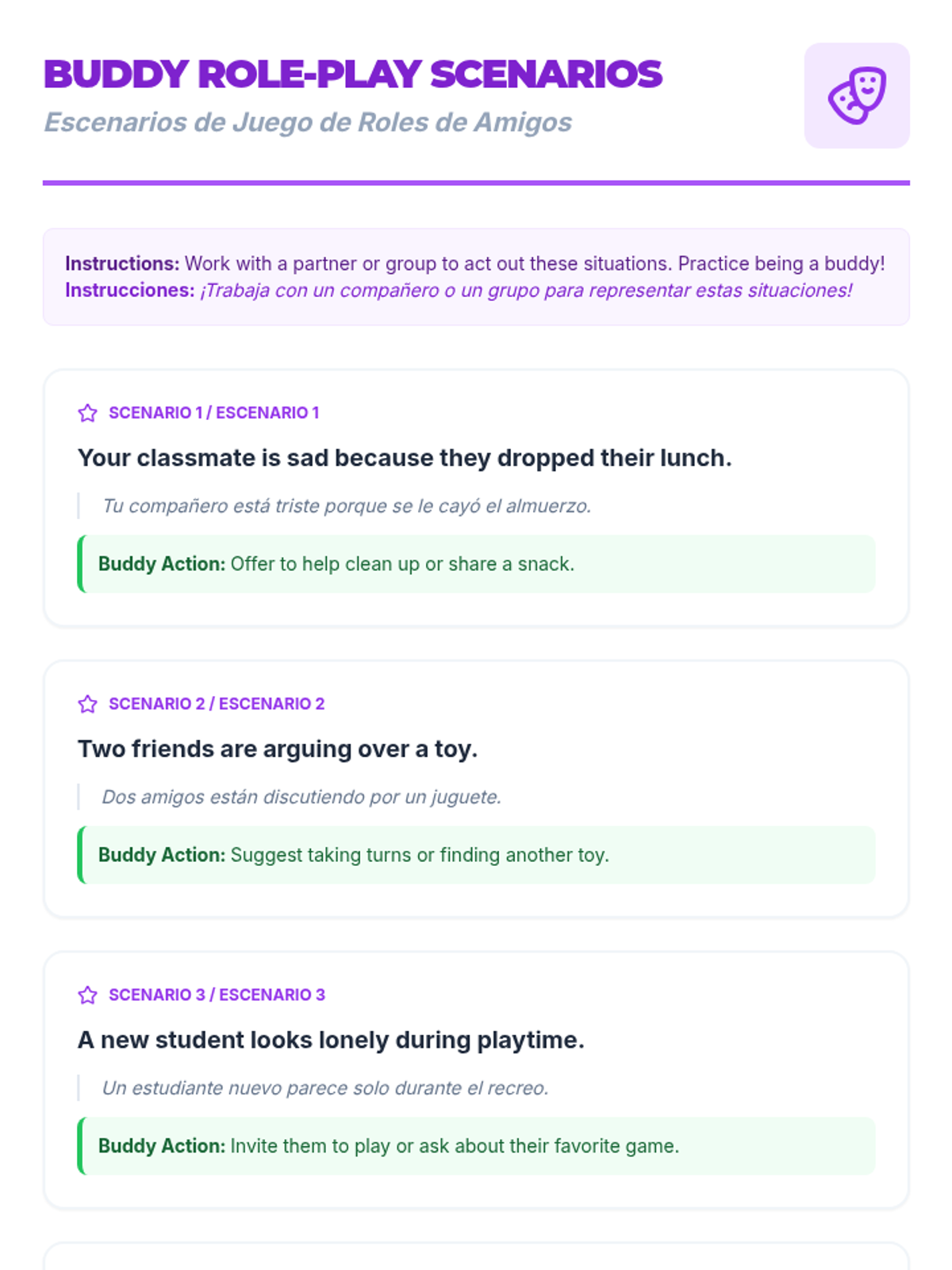Select the Scenario 2 / Escenario 2 label
The image size is (952, 1270).
click(217, 704)
